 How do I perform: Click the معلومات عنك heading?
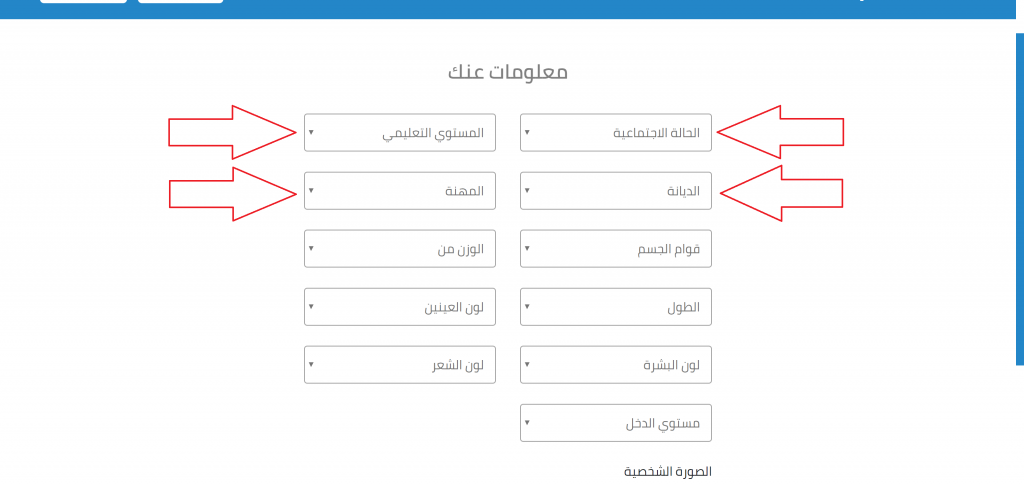(507, 72)
